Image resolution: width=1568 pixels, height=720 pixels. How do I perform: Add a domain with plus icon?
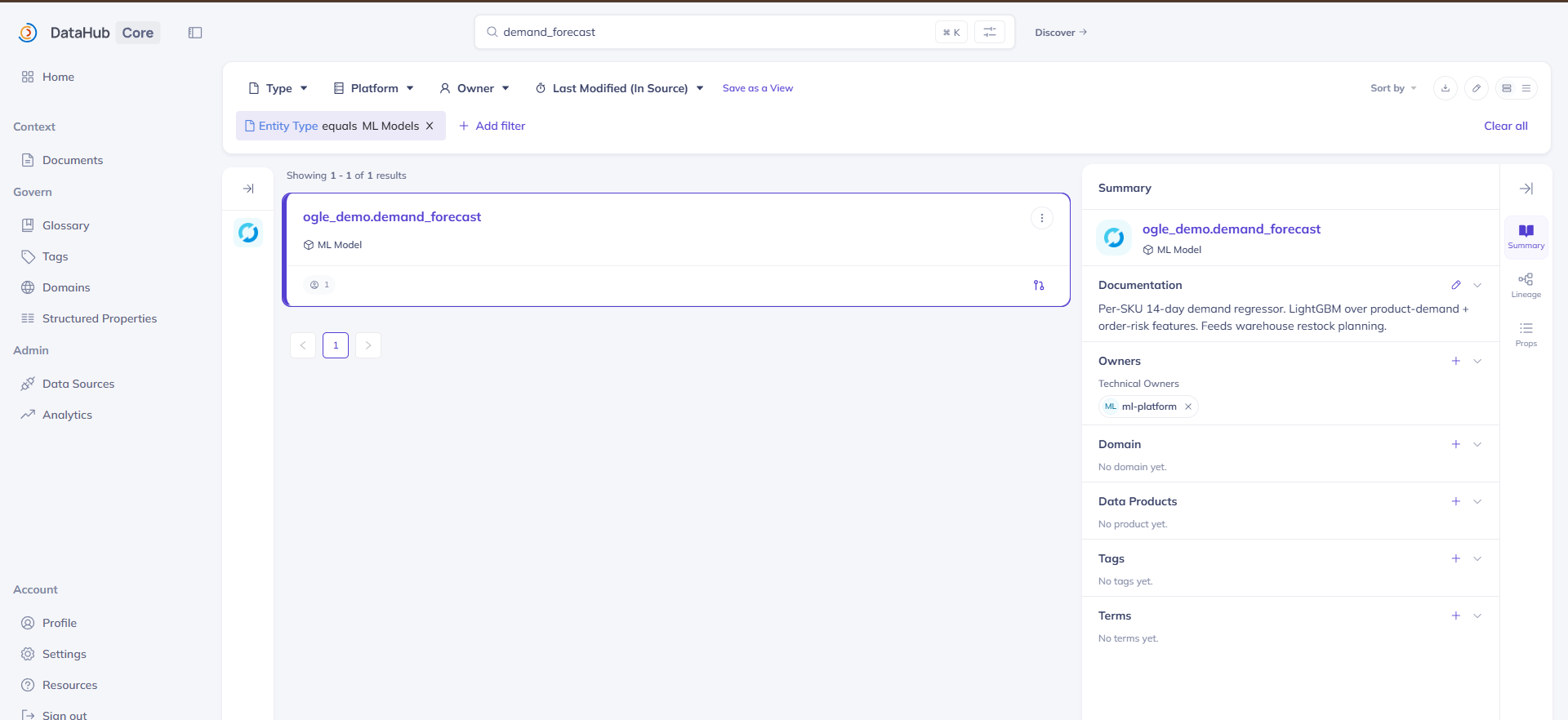pyautogui.click(x=1456, y=444)
